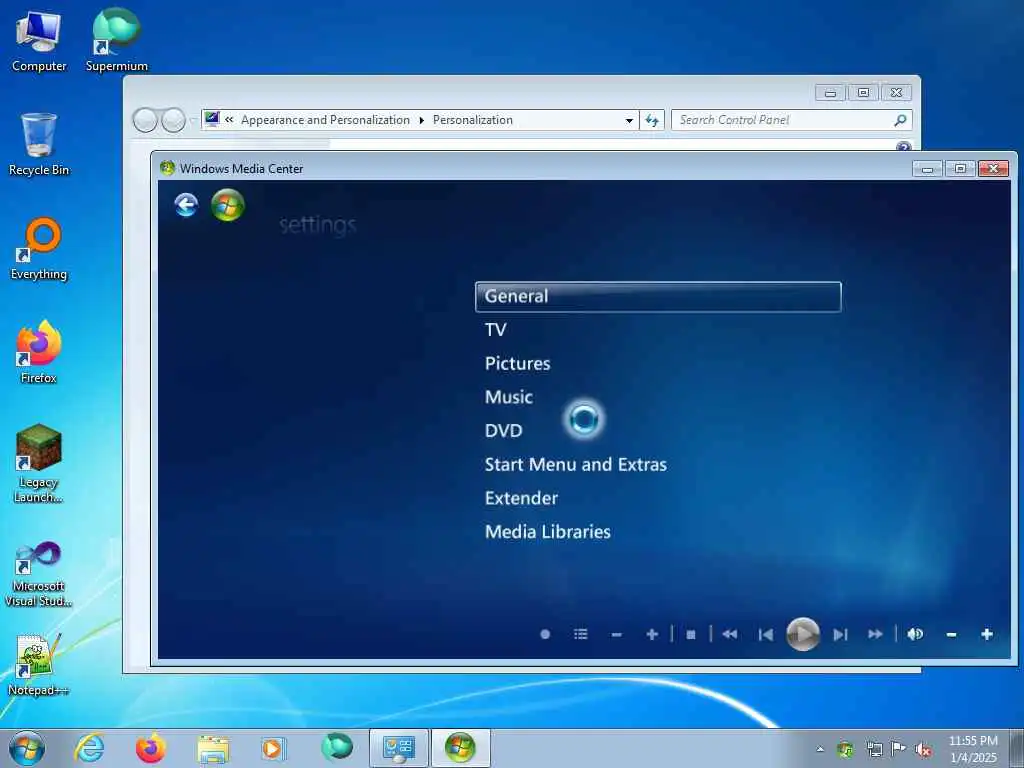
Task: Click the Fast Forward button
Action: click(875, 634)
